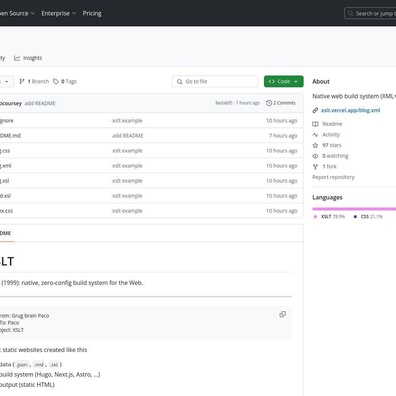Viewport: 396px width, 396px height.
Task: Click the link chain icon in About
Action: [315, 110]
